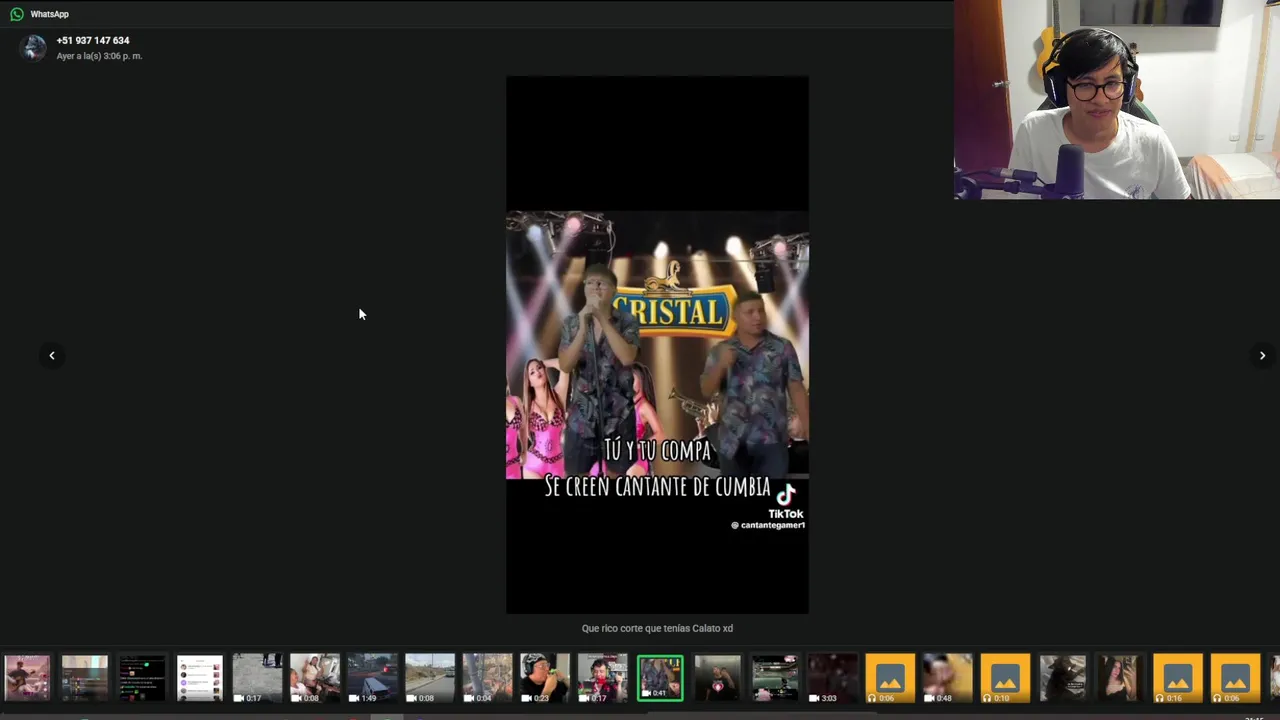Image resolution: width=1280 pixels, height=720 pixels.
Task: Open the woman selfie image thumbnail
Action: click(1120, 678)
